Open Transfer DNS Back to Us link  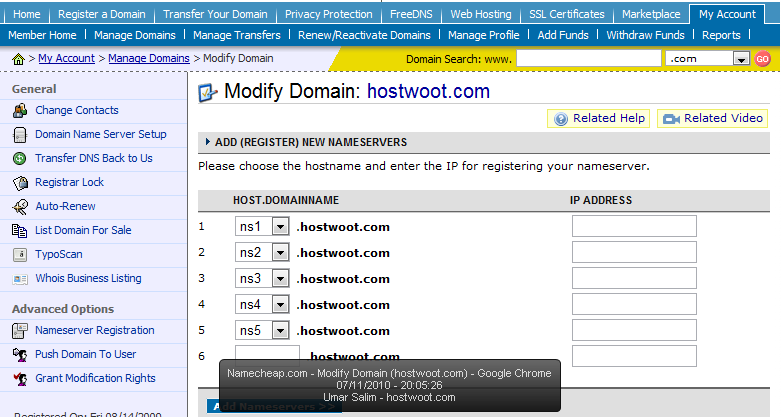(94, 158)
